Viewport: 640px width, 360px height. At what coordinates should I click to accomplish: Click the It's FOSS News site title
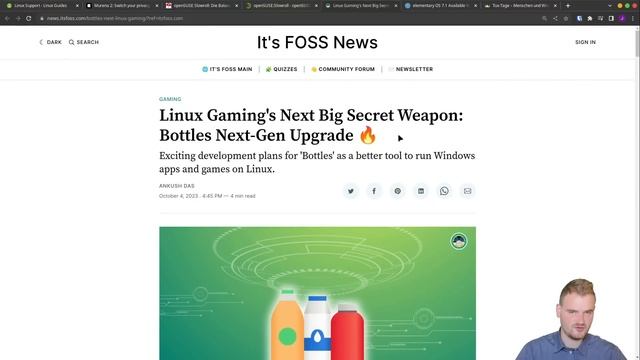[317, 42]
